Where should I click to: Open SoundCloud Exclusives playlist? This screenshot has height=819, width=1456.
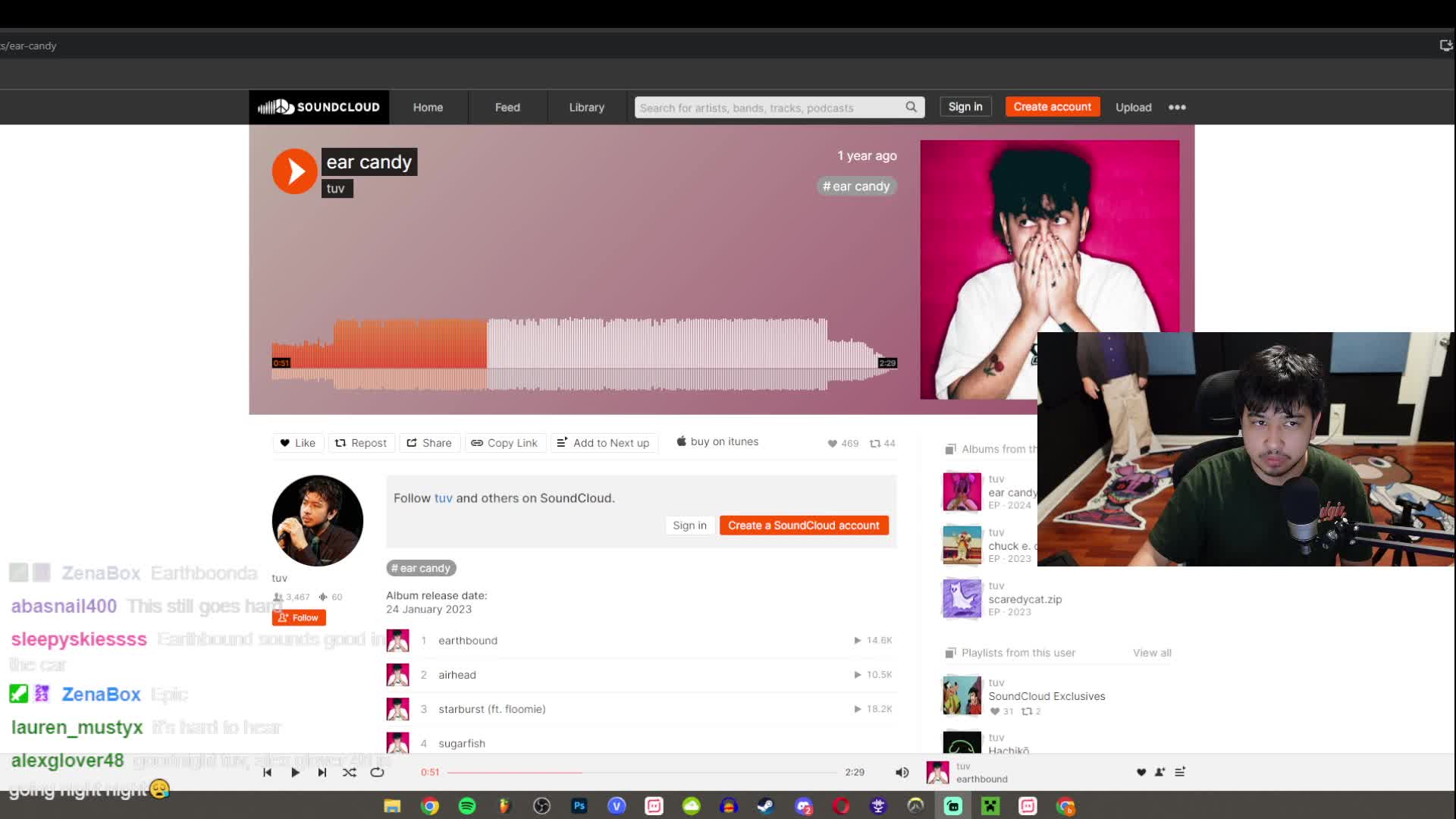coord(1046,696)
